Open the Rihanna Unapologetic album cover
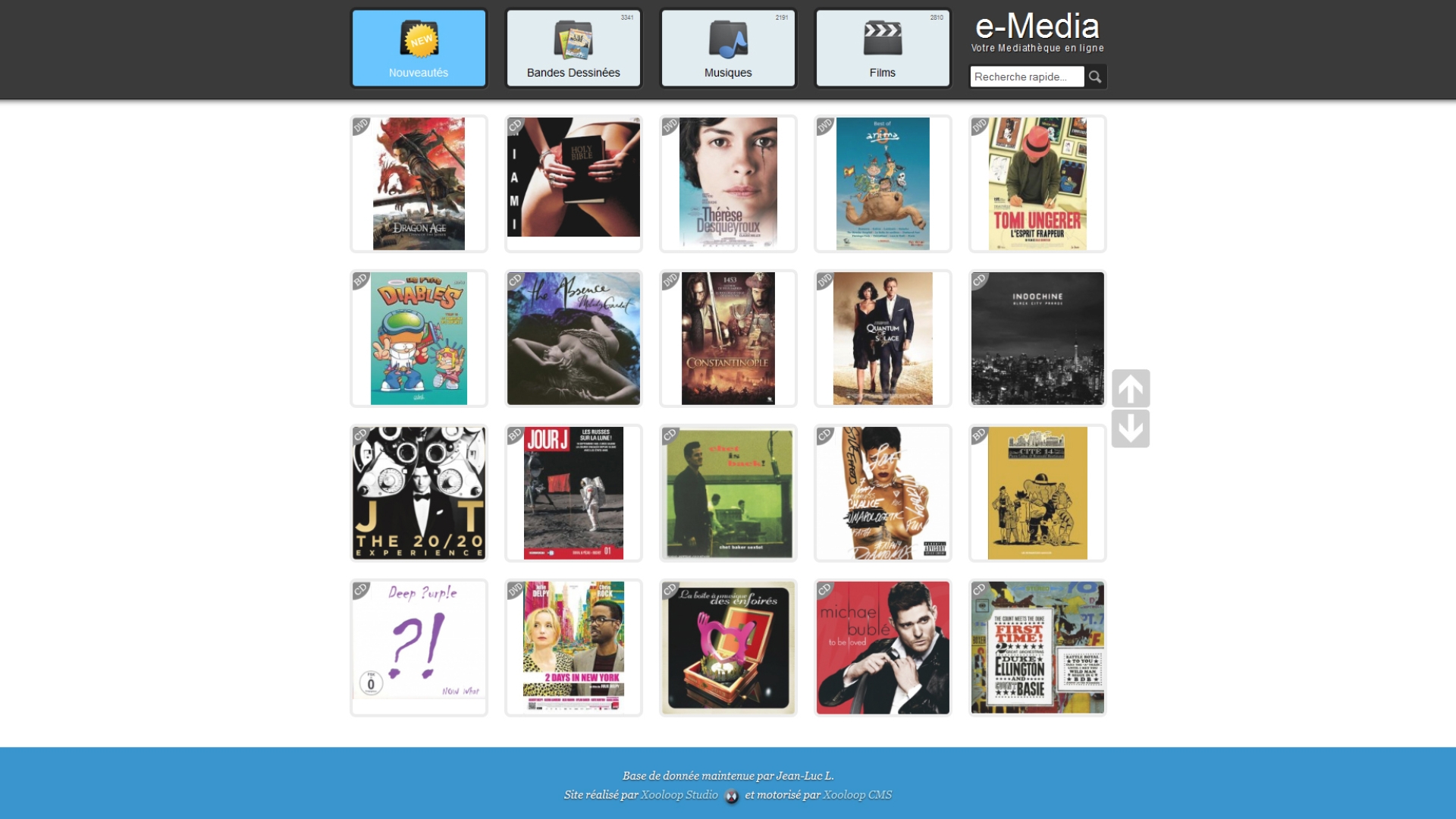 point(883,493)
